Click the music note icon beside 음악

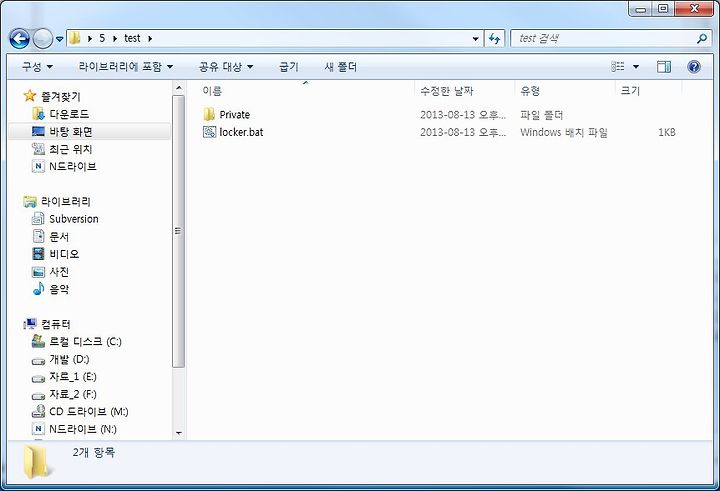tap(39, 289)
